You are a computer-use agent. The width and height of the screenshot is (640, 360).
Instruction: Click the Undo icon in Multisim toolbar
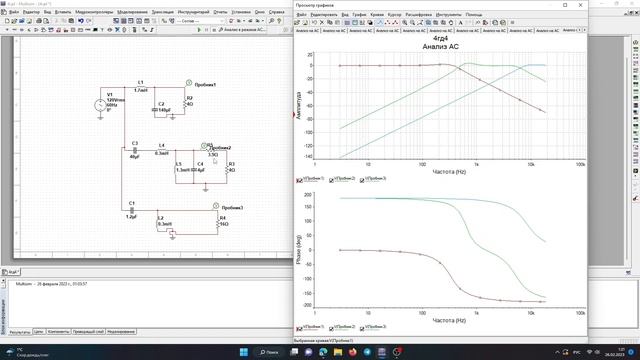tap(81, 21)
